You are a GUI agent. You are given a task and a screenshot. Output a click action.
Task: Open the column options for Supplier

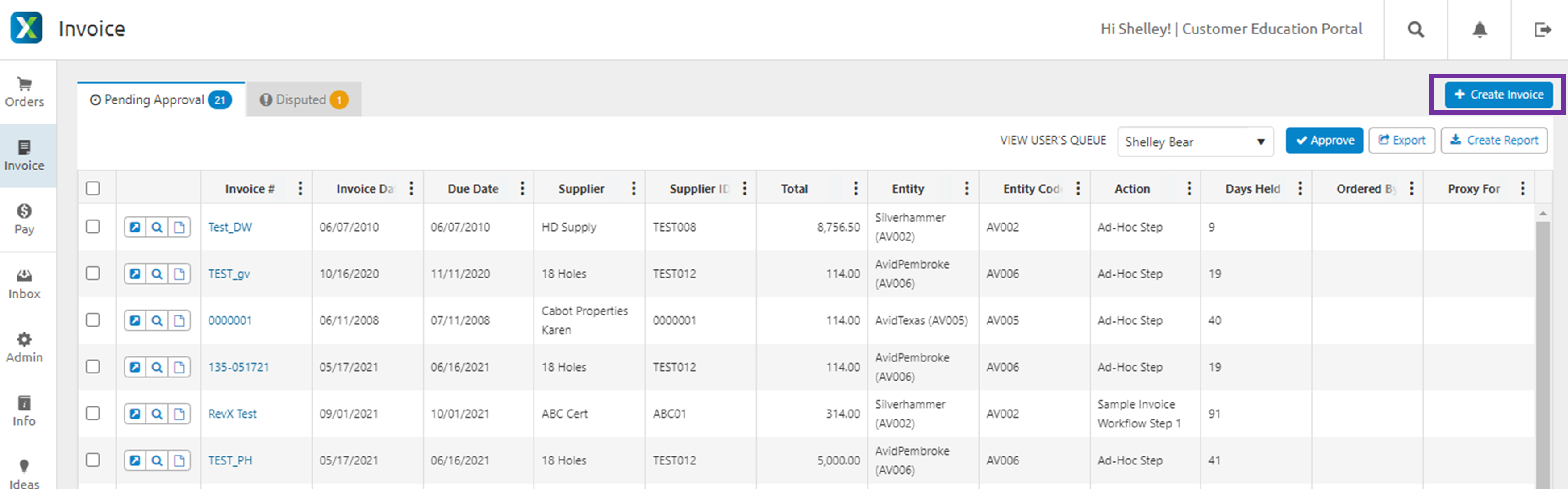coord(634,189)
